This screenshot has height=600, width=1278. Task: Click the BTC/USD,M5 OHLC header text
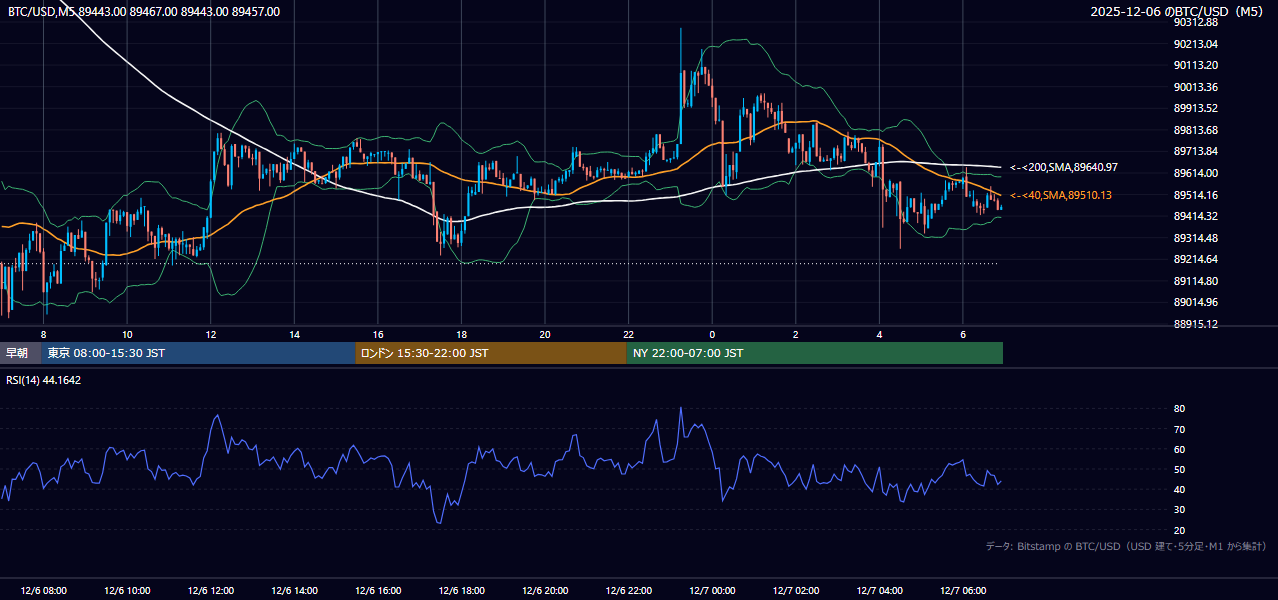[143, 11]
